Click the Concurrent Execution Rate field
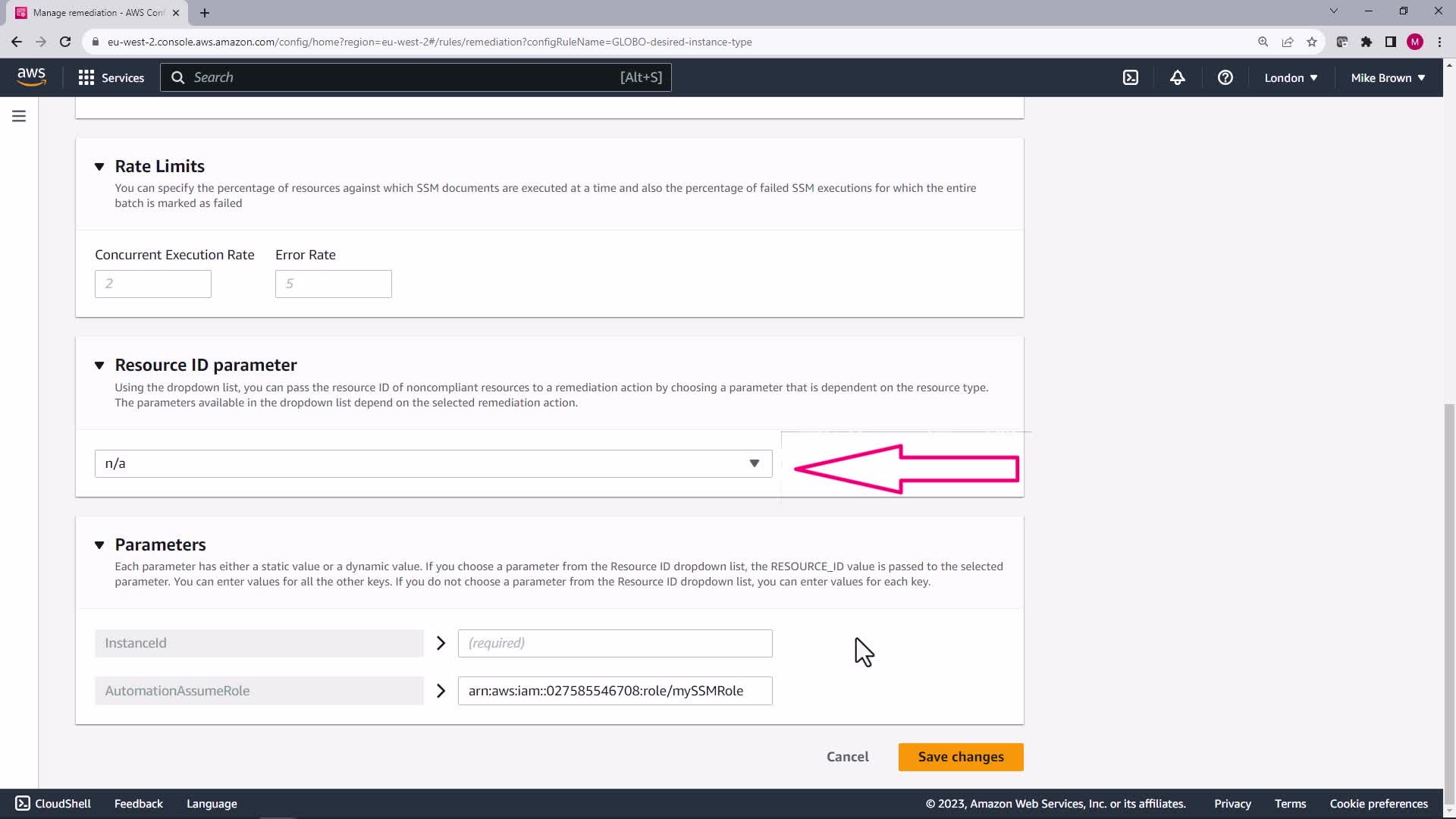This screenshot has width=1456, height=819. click(152, 284)
